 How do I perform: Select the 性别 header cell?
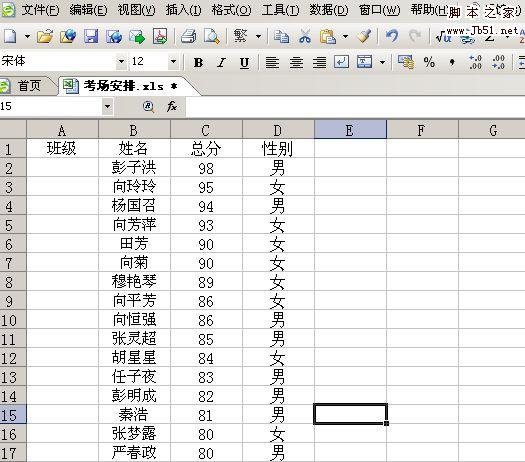click(278, 148)
